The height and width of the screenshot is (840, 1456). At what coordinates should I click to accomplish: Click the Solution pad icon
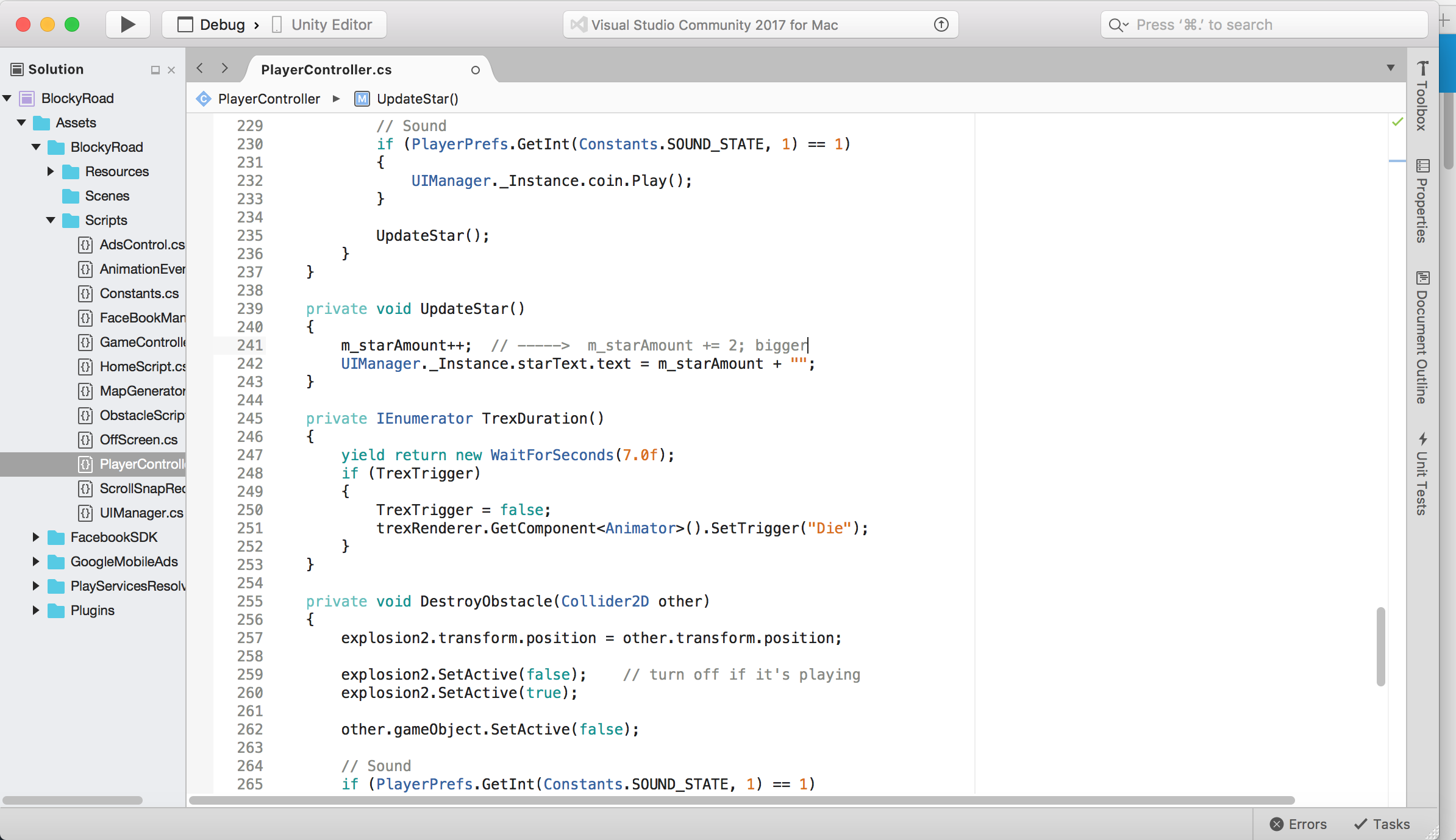pyautogui.click(x=16, y=69)
